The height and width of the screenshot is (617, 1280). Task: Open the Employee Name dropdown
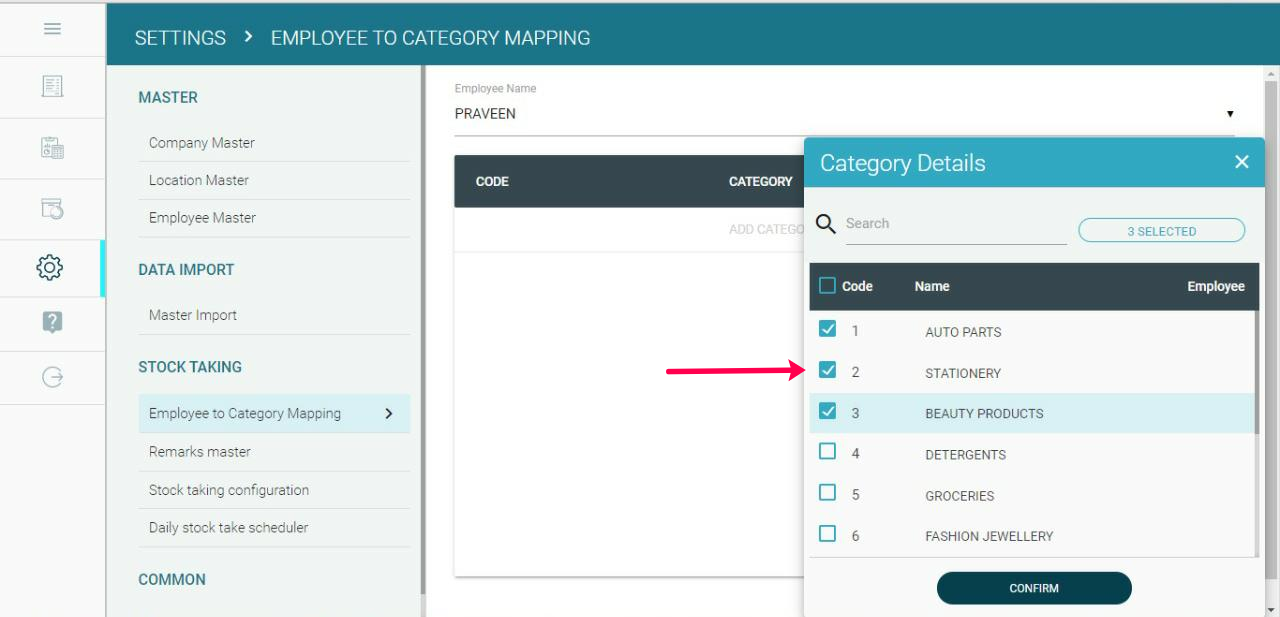click(x=1229, y=114)
